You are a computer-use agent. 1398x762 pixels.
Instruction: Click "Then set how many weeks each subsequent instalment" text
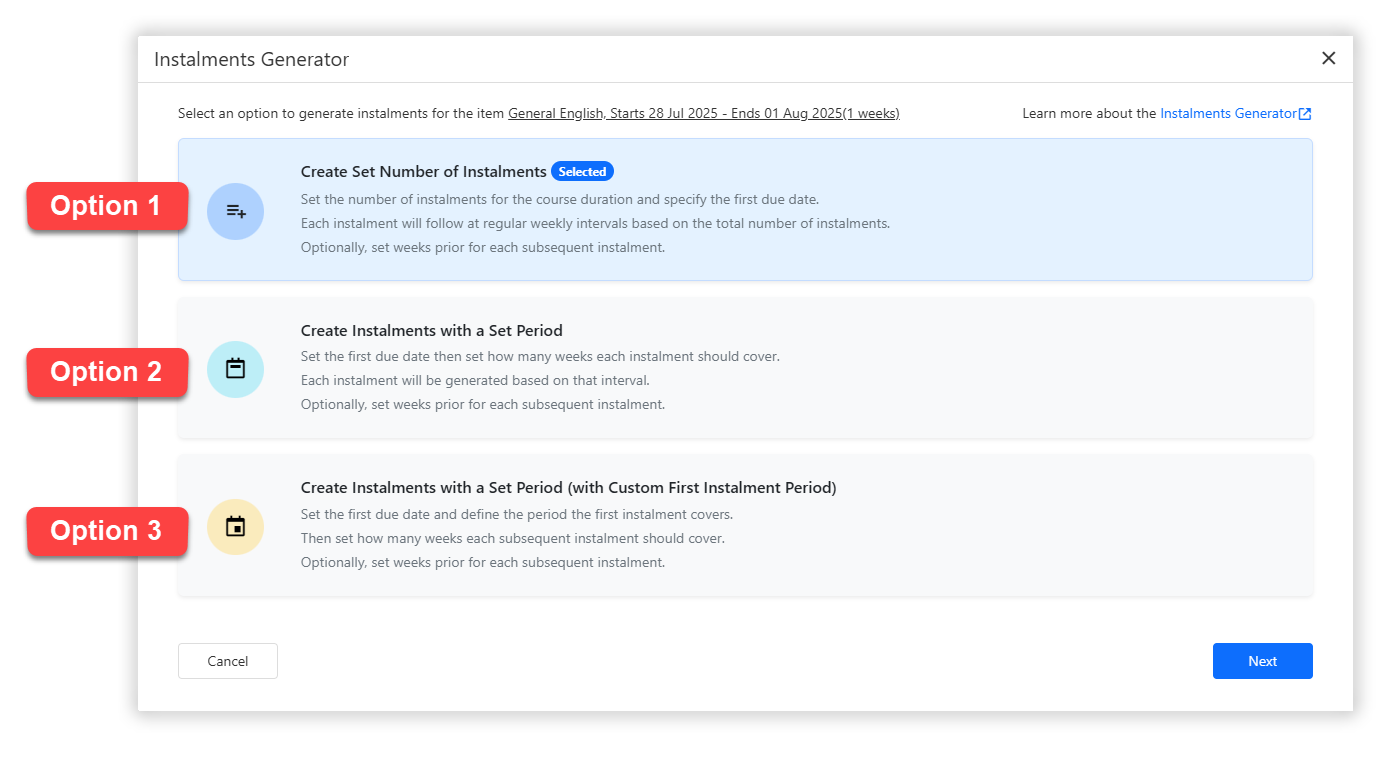coord(512,539)
